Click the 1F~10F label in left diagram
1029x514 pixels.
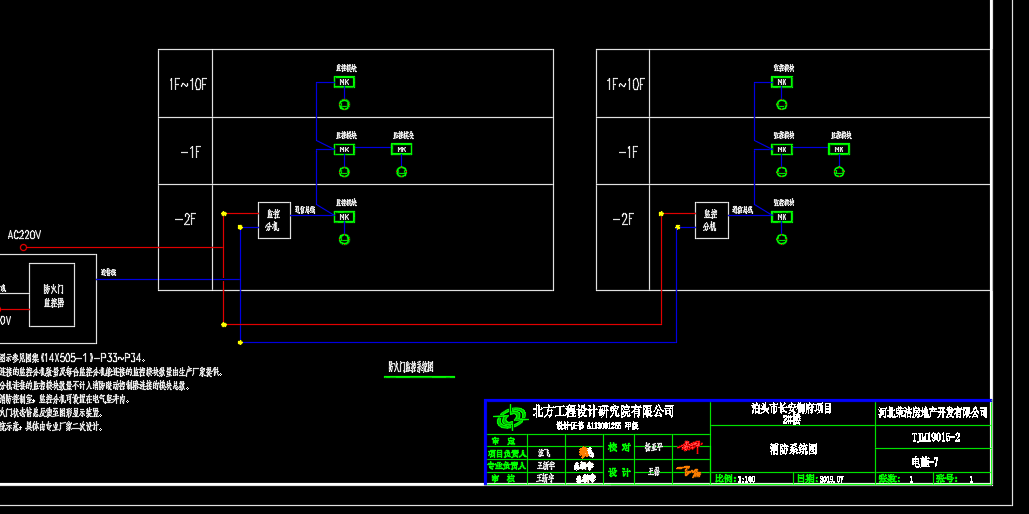coord(186,84)
